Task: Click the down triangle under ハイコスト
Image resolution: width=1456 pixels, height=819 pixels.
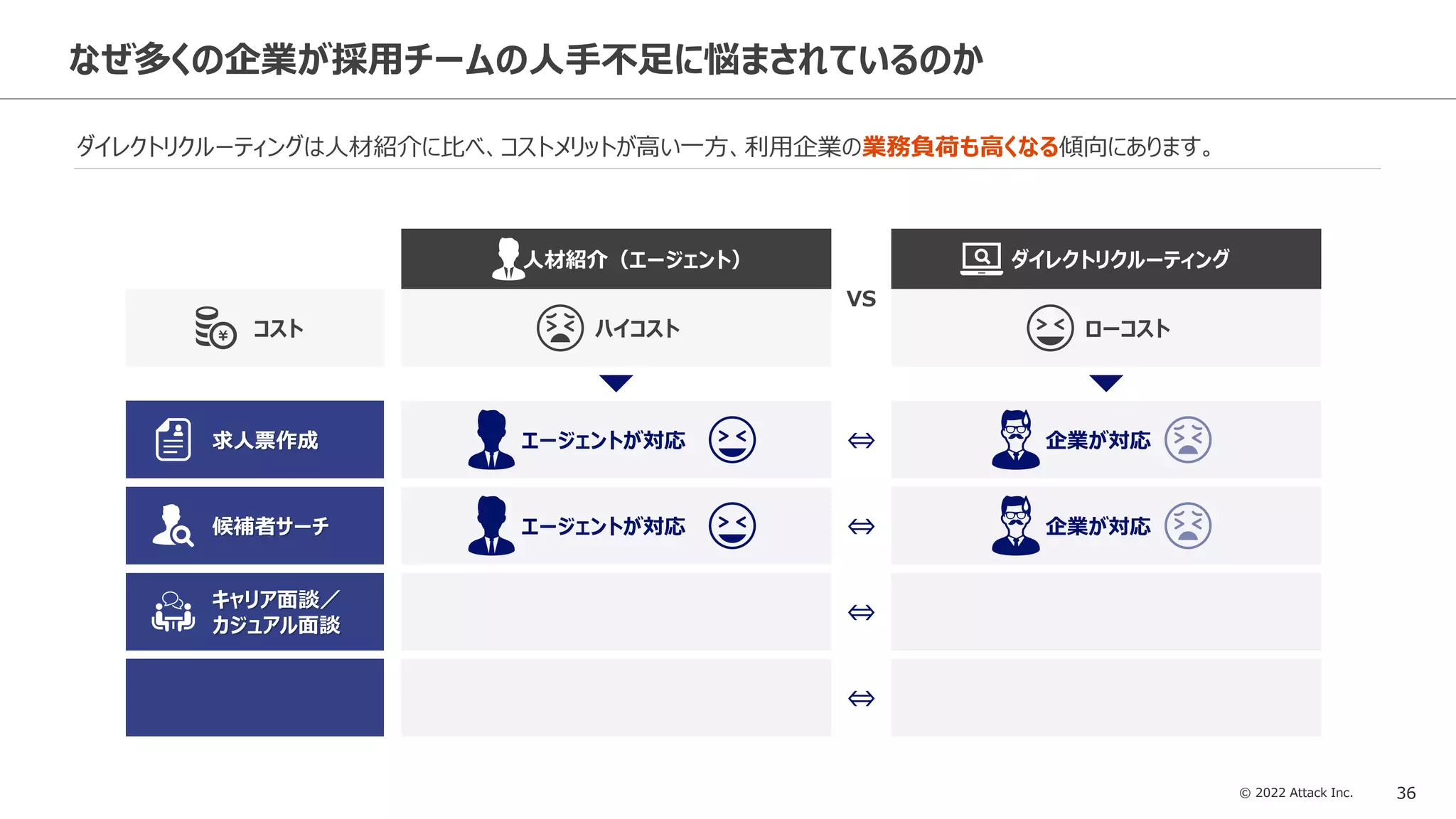Action: 616,383
